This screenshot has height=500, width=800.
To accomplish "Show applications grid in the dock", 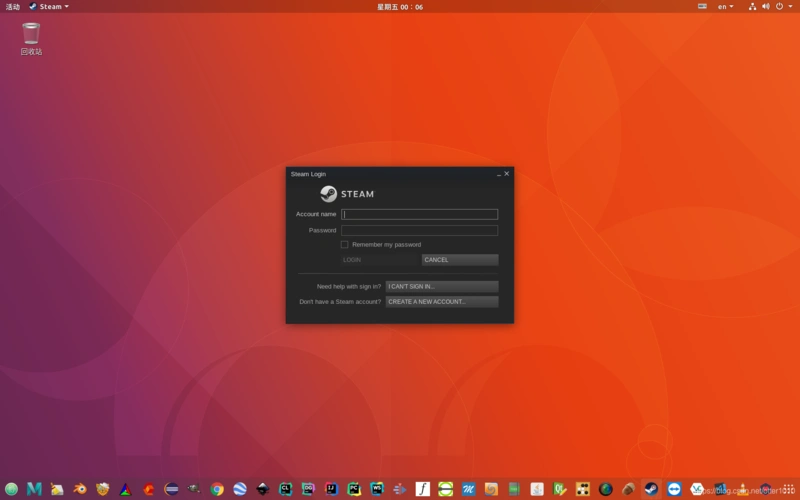I will (788, 489).
